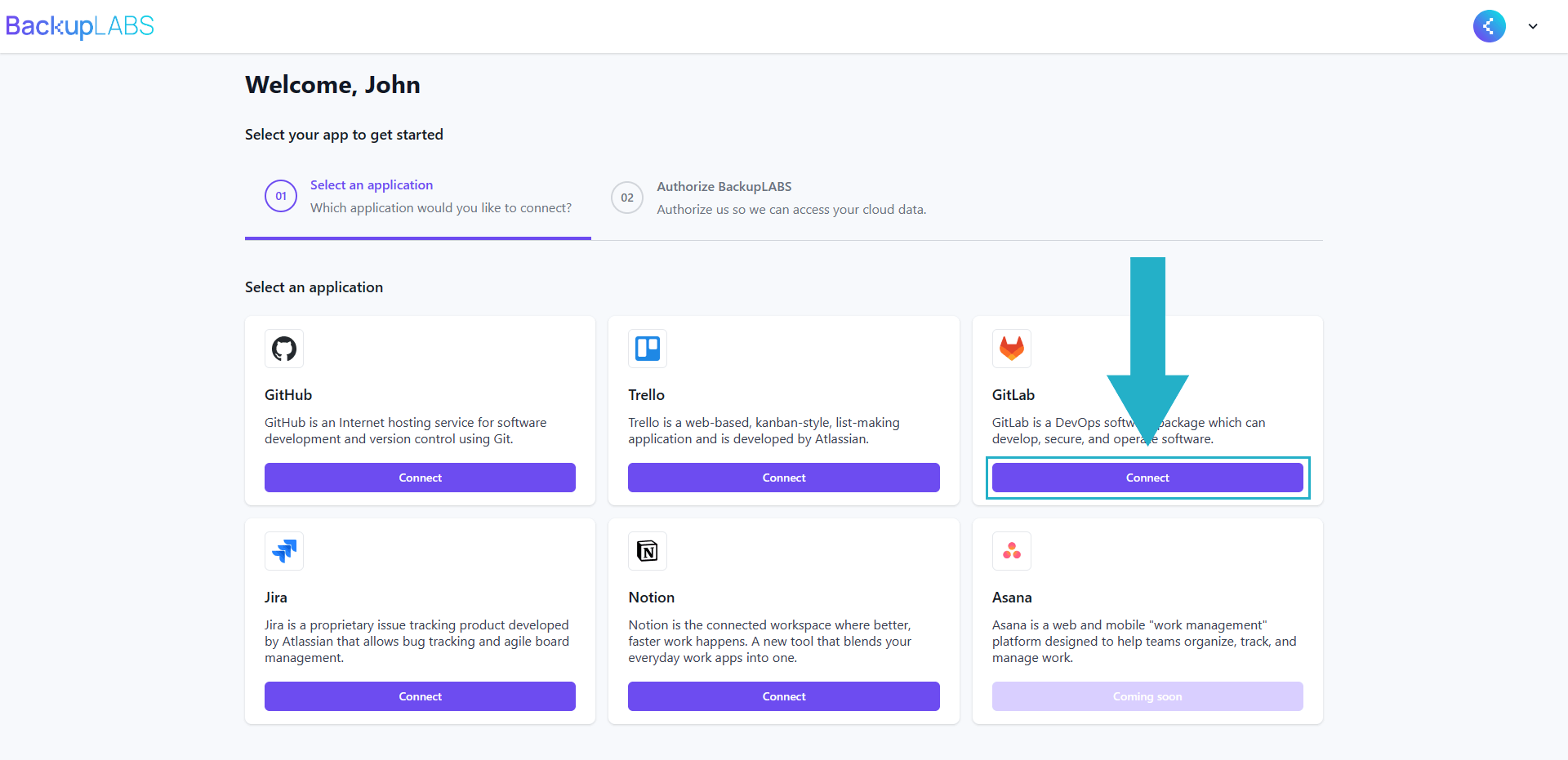Click the Trello description text
This screenshot has width=1568, height=760.
764,431
